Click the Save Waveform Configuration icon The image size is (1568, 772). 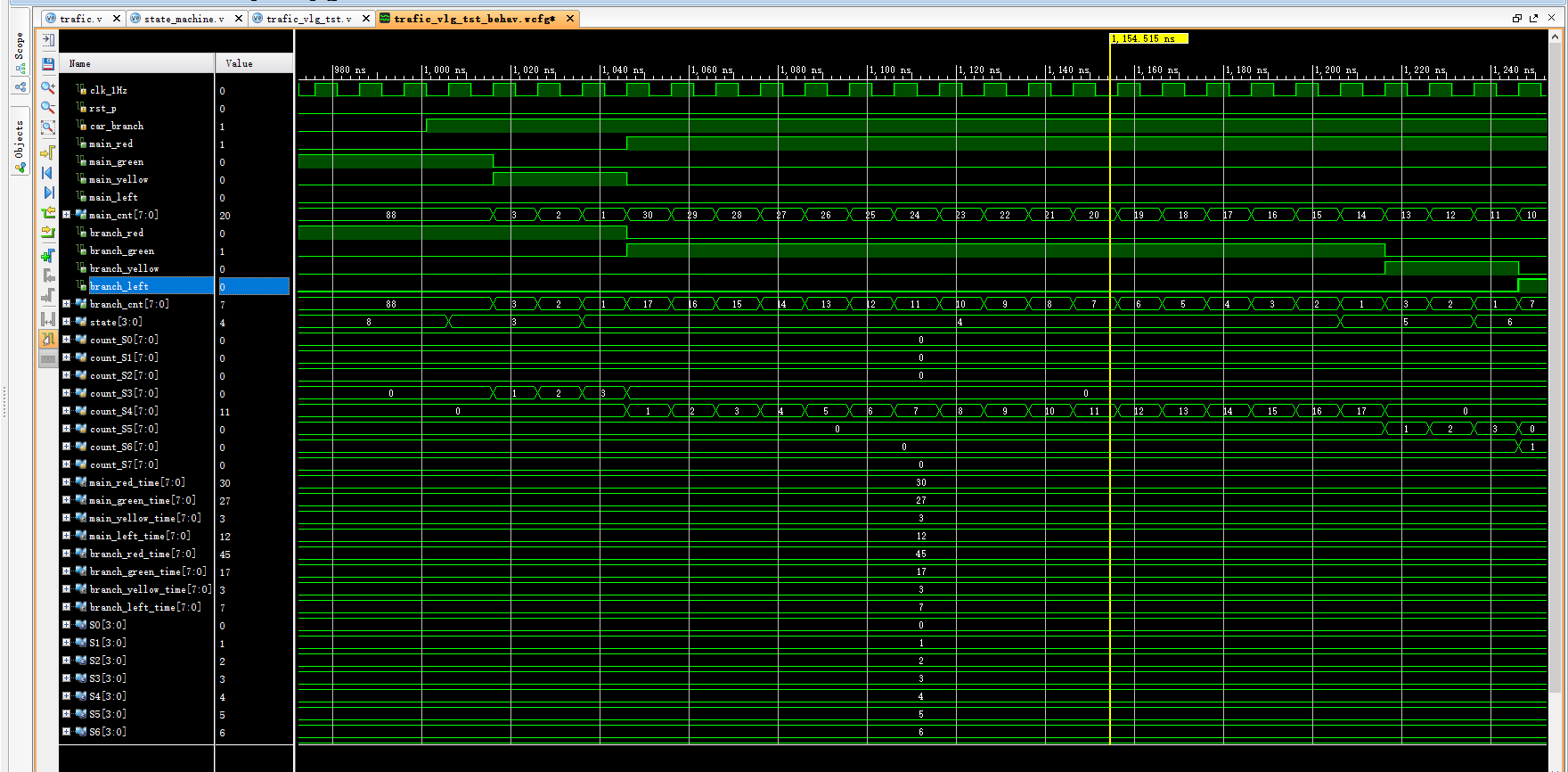pyautogui.click(x=48, y=63)
